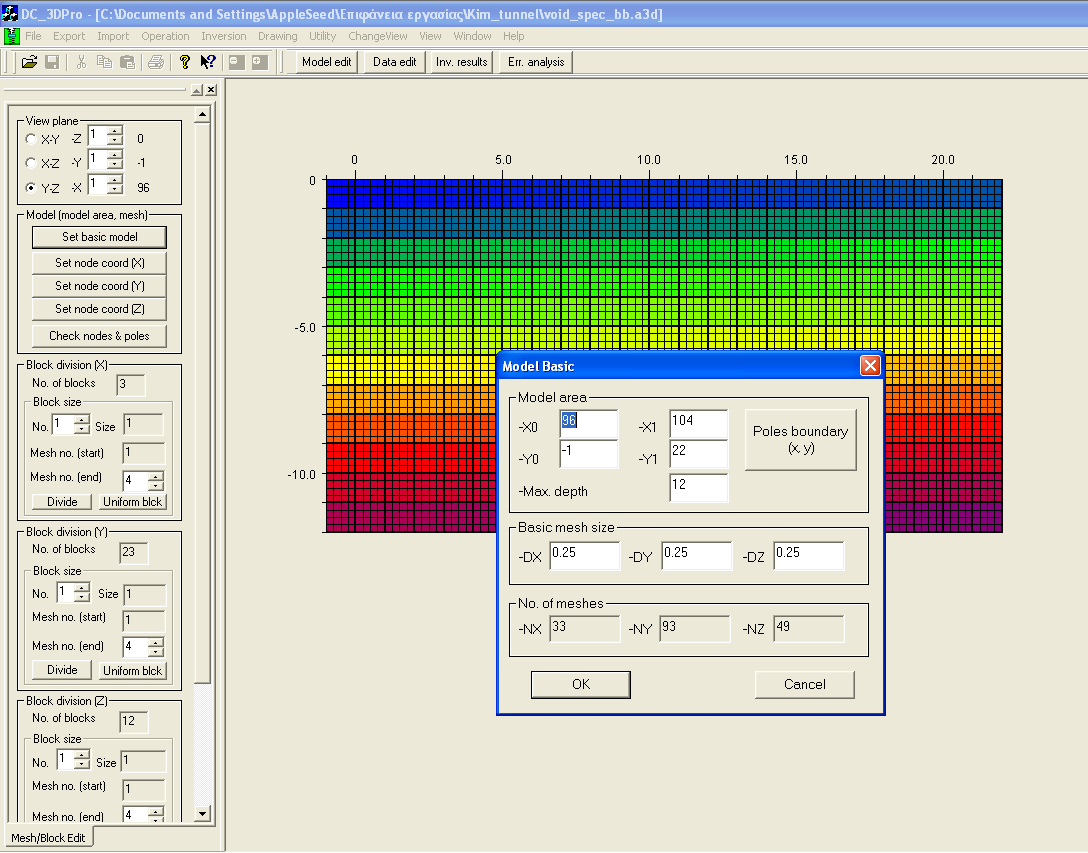This screenshot has height=853, width=1088.
Task: Click Uniform blck in Block division (Y)
Action: [133, 670]
